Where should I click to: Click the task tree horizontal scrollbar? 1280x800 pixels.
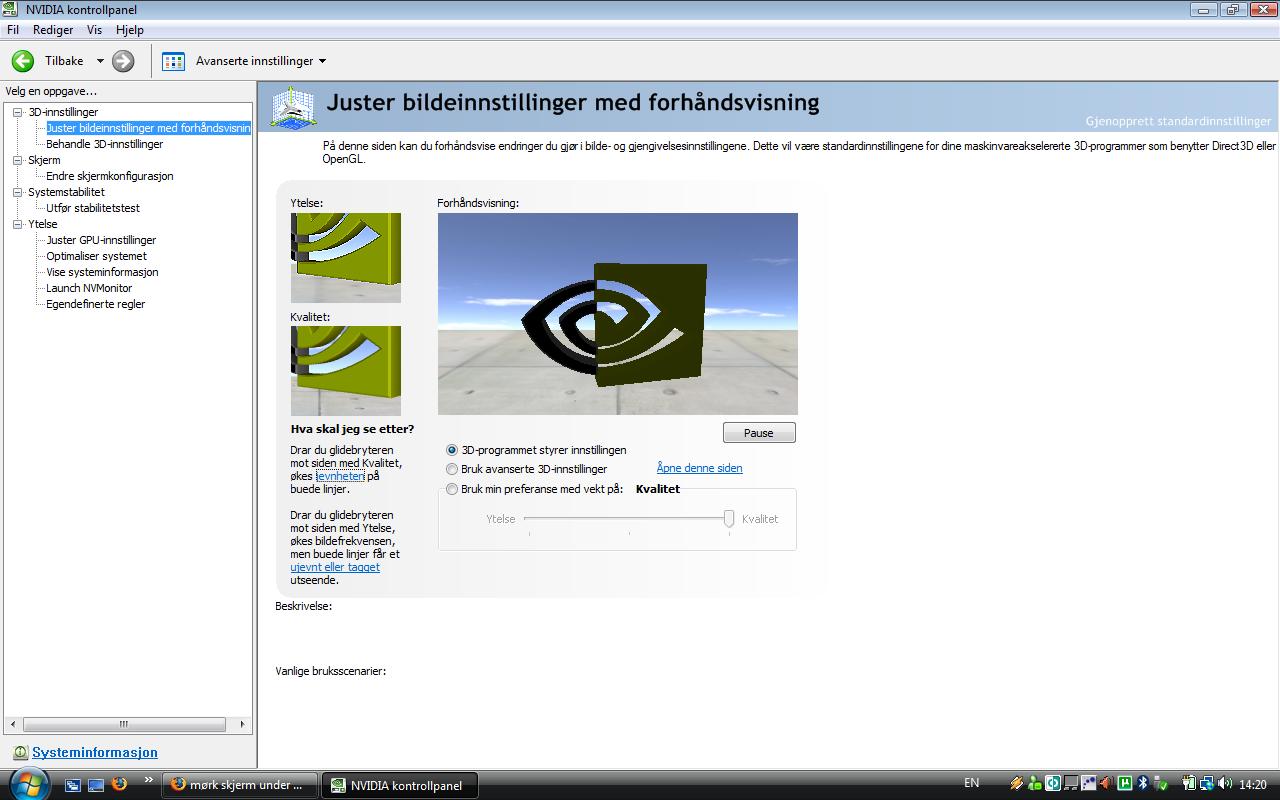pos(124,724)
